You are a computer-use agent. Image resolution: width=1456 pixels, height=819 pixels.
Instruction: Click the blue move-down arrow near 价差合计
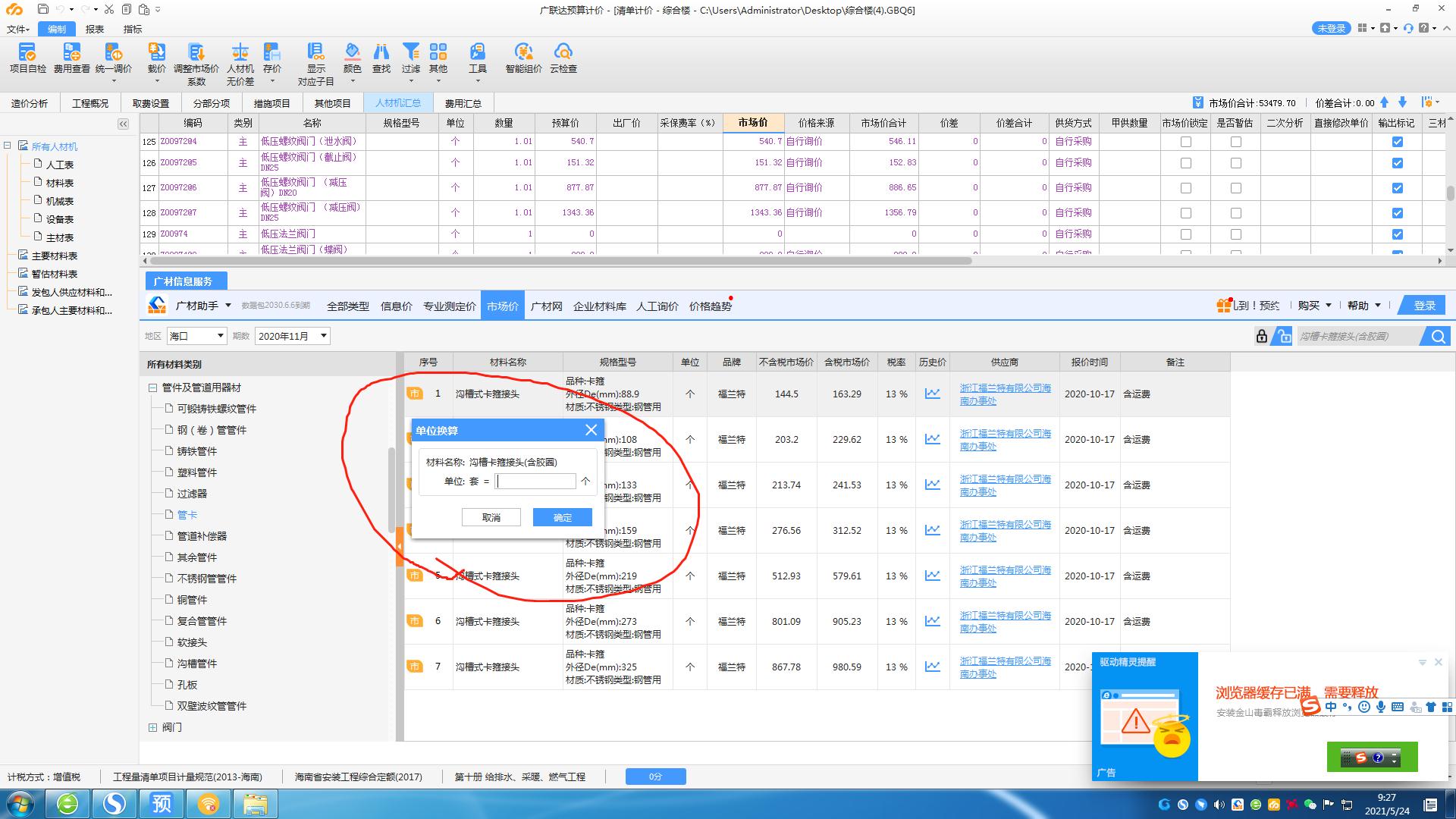click(1402, 102)
